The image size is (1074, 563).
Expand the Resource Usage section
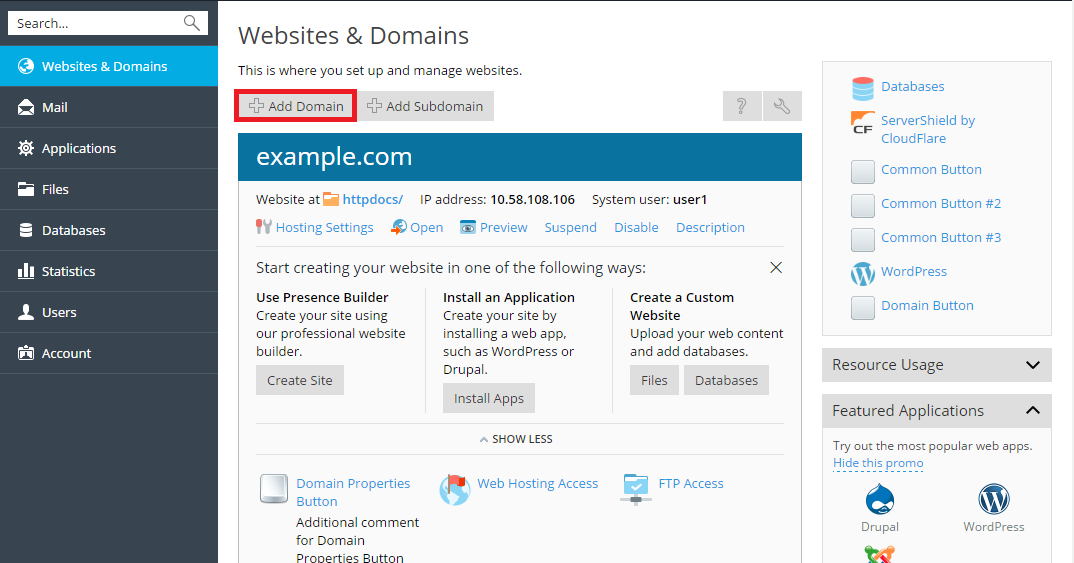click(1033, 365)
